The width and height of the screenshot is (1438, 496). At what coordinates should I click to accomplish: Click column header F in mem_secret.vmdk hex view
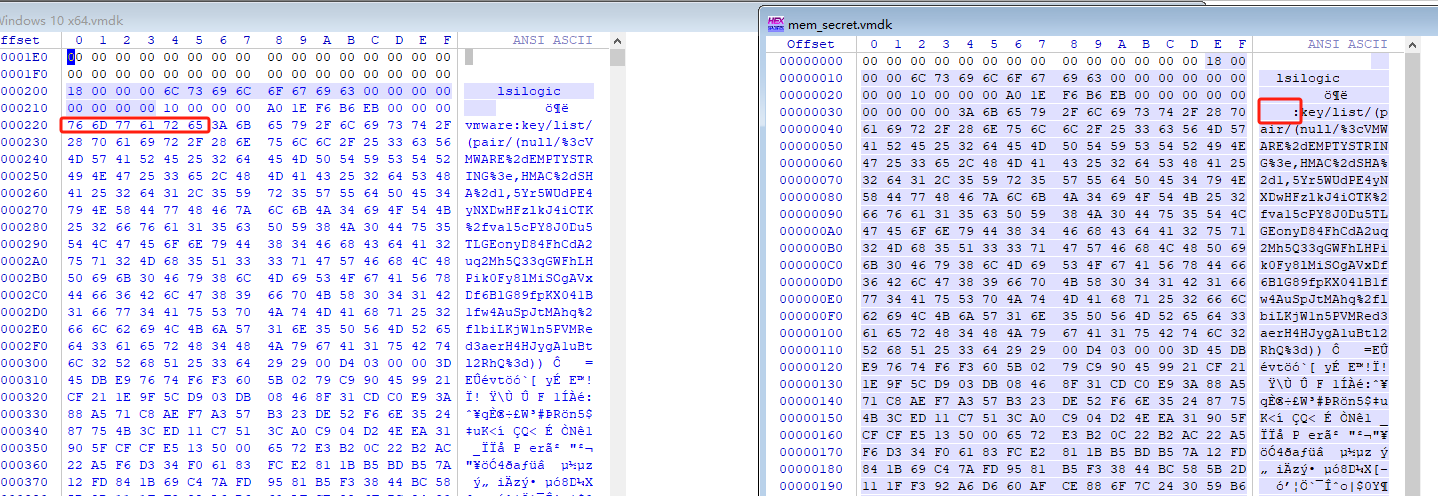click(x=1243, y=44)
